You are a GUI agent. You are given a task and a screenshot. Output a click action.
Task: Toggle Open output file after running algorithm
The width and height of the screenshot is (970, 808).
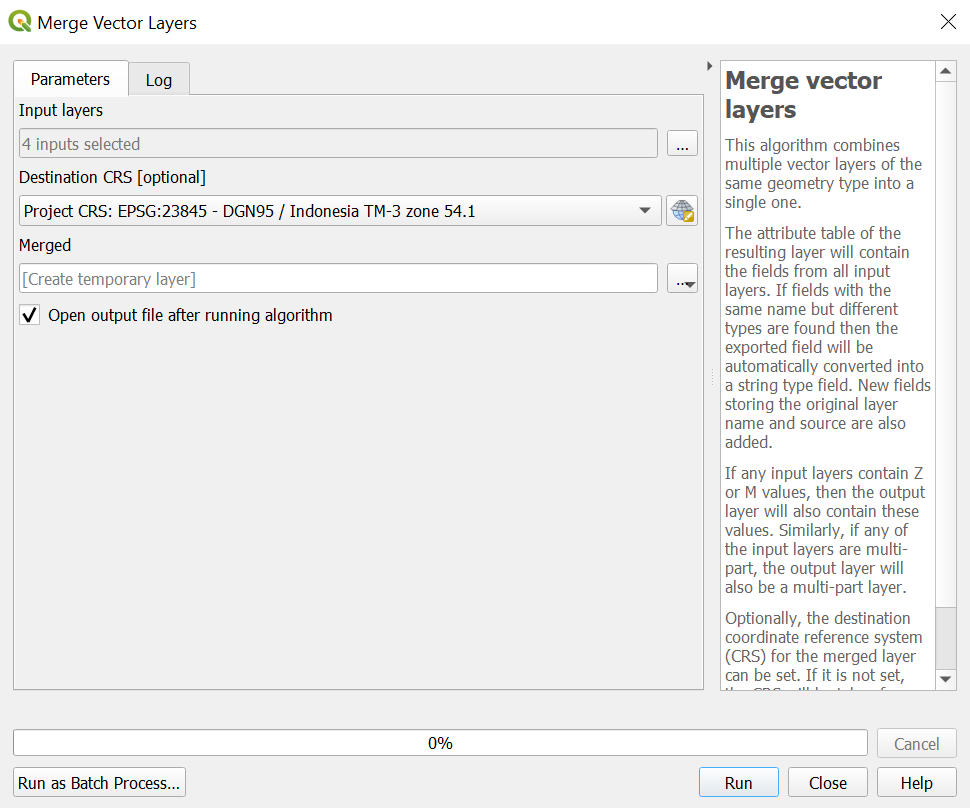coord(30,316)
